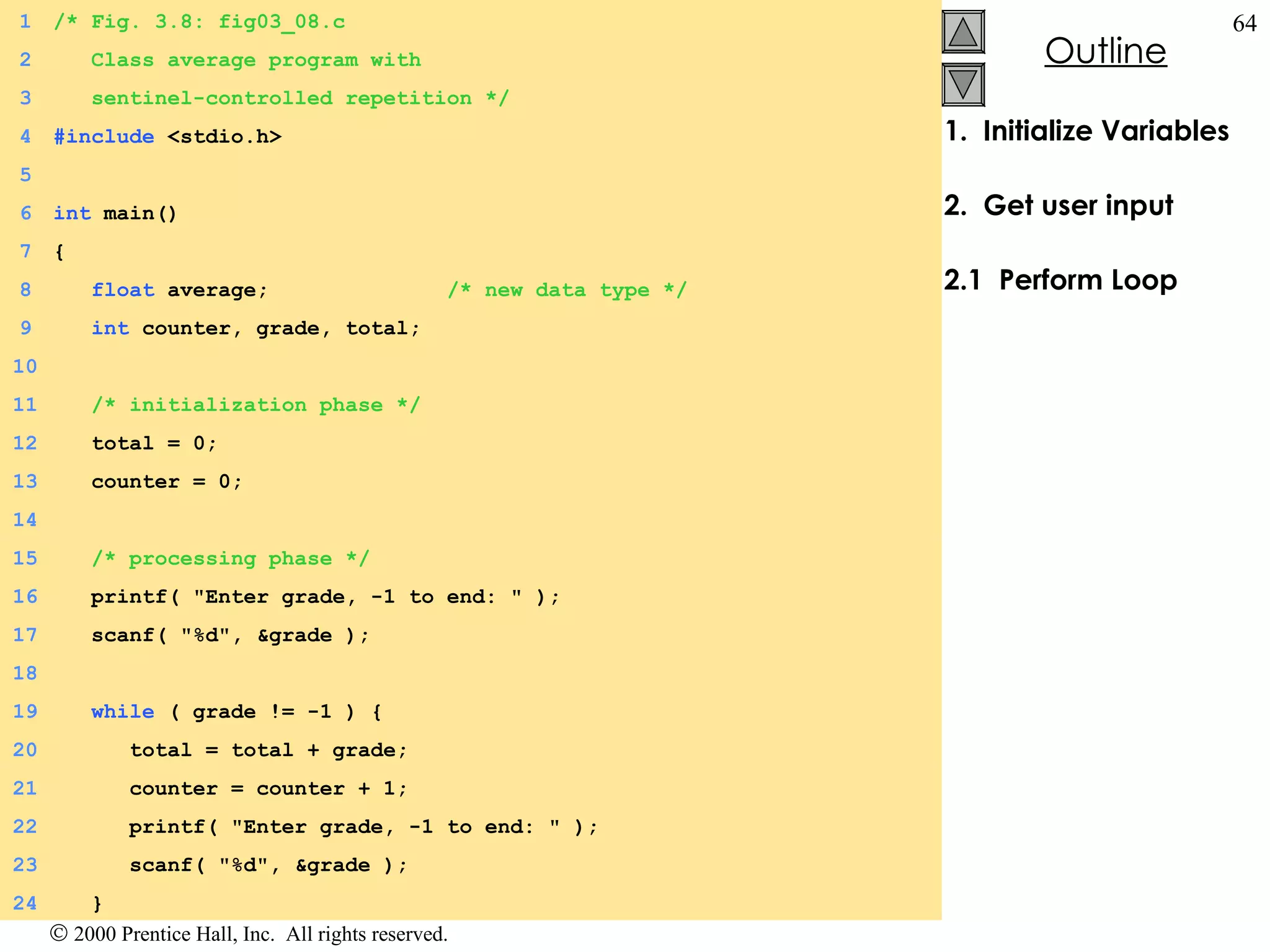Click the scanf statement on line 17
The image size is (1270, 952).
tap(230, 636)
